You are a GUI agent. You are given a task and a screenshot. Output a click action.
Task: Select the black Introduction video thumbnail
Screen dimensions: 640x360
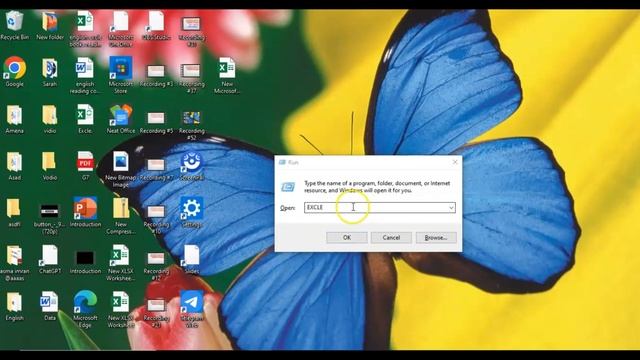click(x=85, y=262)
